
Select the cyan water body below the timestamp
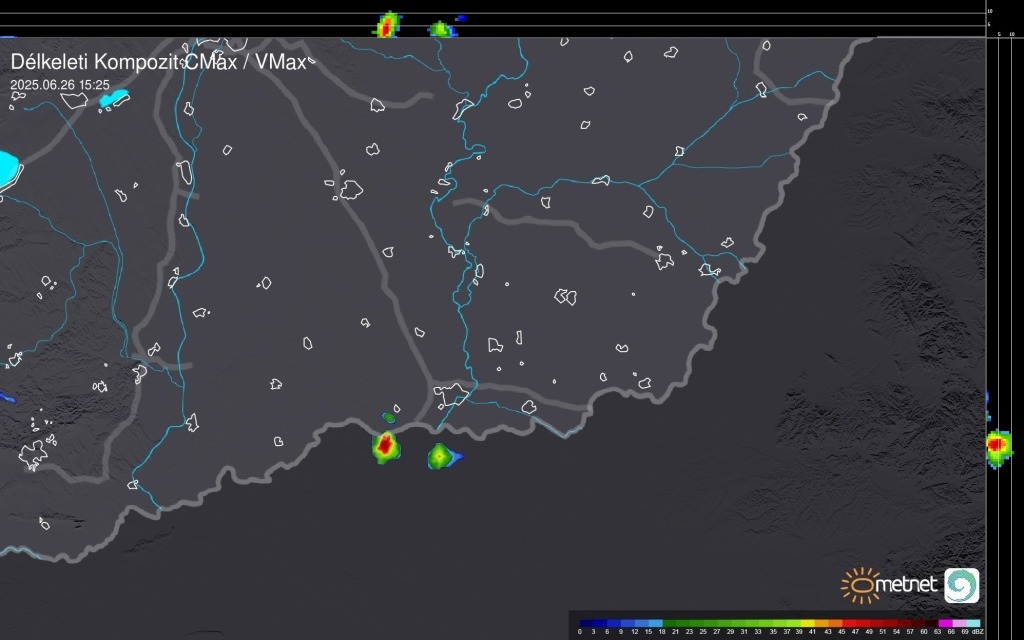click(x=114, y=99)
